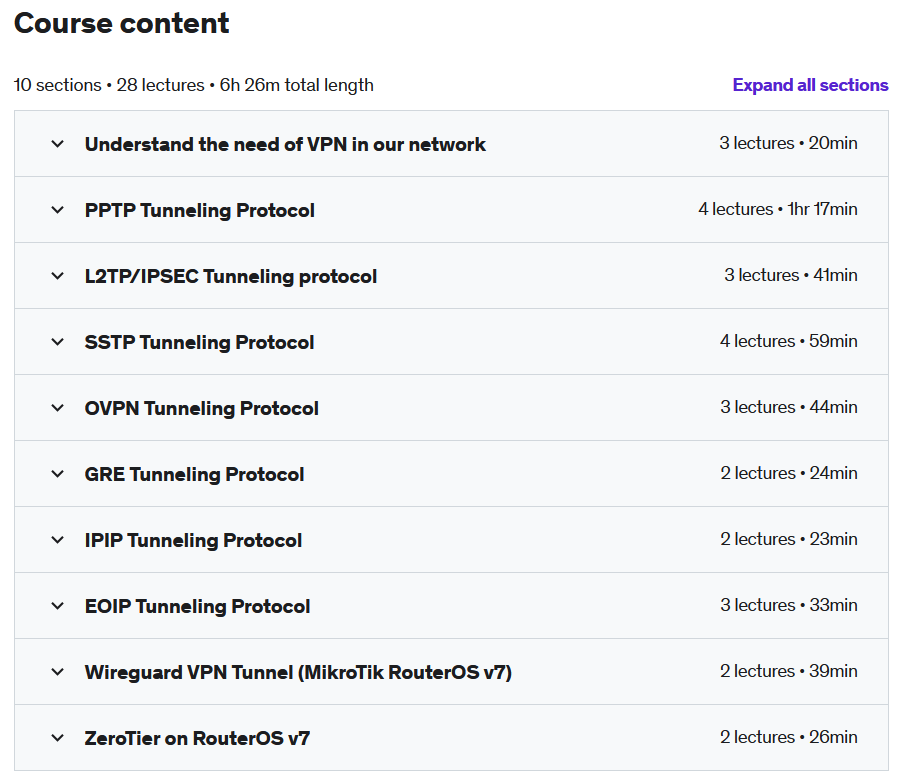Click '3 lectures • 33min' summary text
The width and height of the screenshot is (900, 780).
pos(789,605)
